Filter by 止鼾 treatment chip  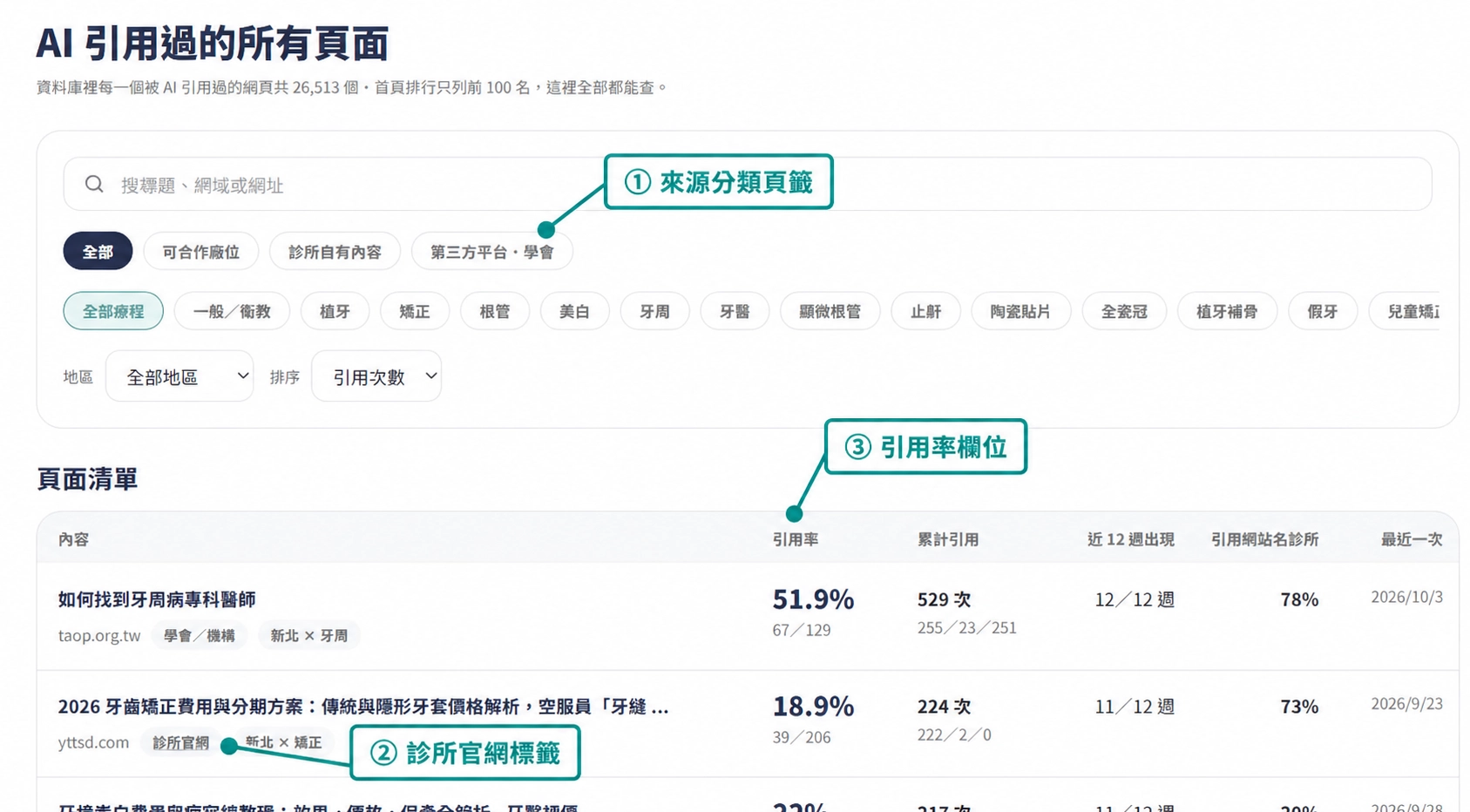[925, 311]
